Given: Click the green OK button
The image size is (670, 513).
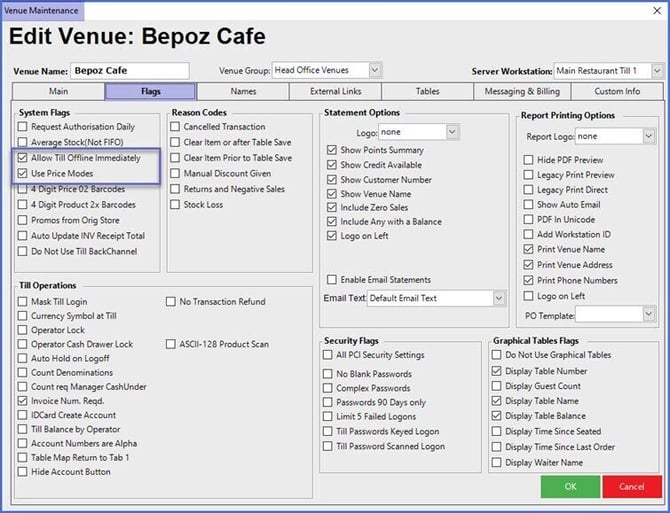Looking at the screenshot, I should pos(569,486).
